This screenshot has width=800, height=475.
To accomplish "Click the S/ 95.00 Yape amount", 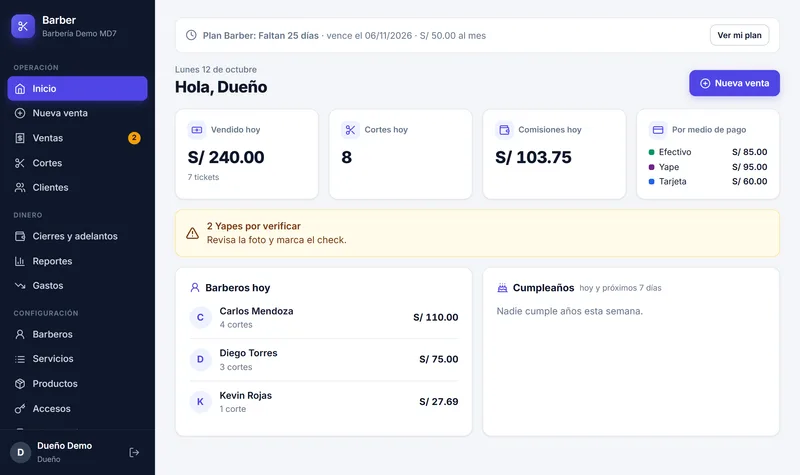I will point(749,167).
